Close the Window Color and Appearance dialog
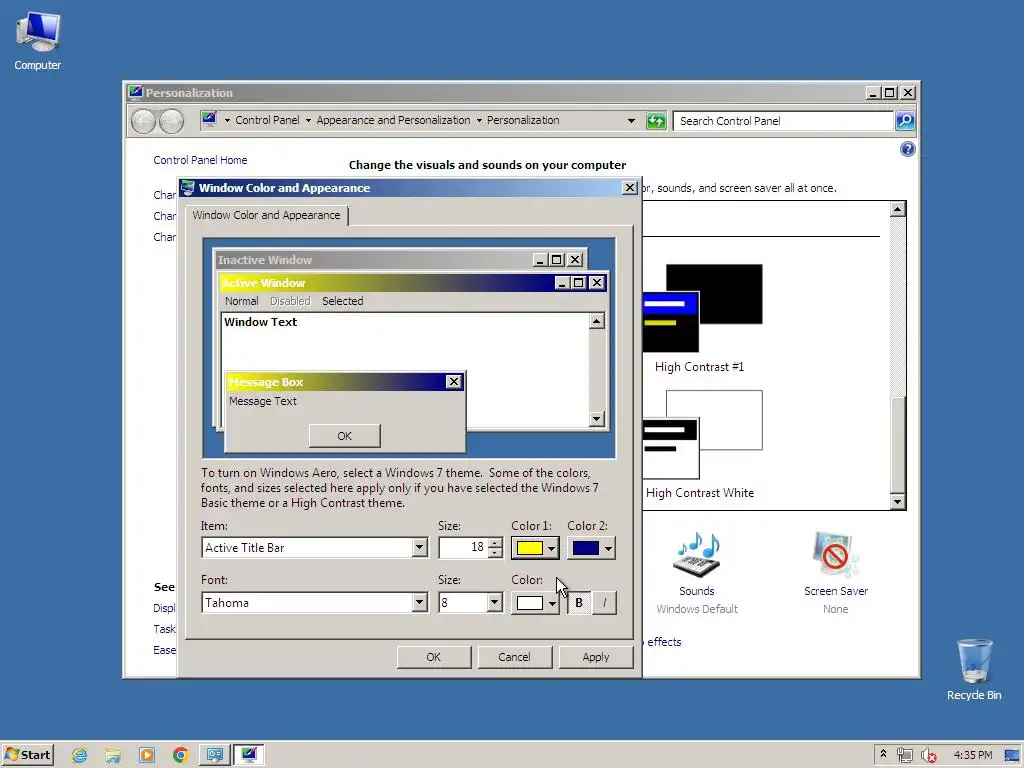Viewport: 1024px width, 768px height. tap(630, 188)
